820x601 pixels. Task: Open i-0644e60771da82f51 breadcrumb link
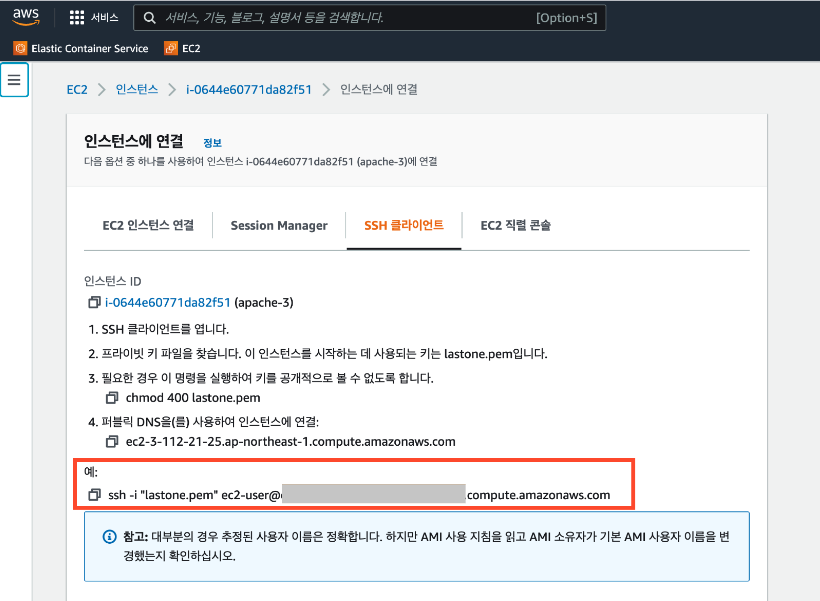coord(249,89)
